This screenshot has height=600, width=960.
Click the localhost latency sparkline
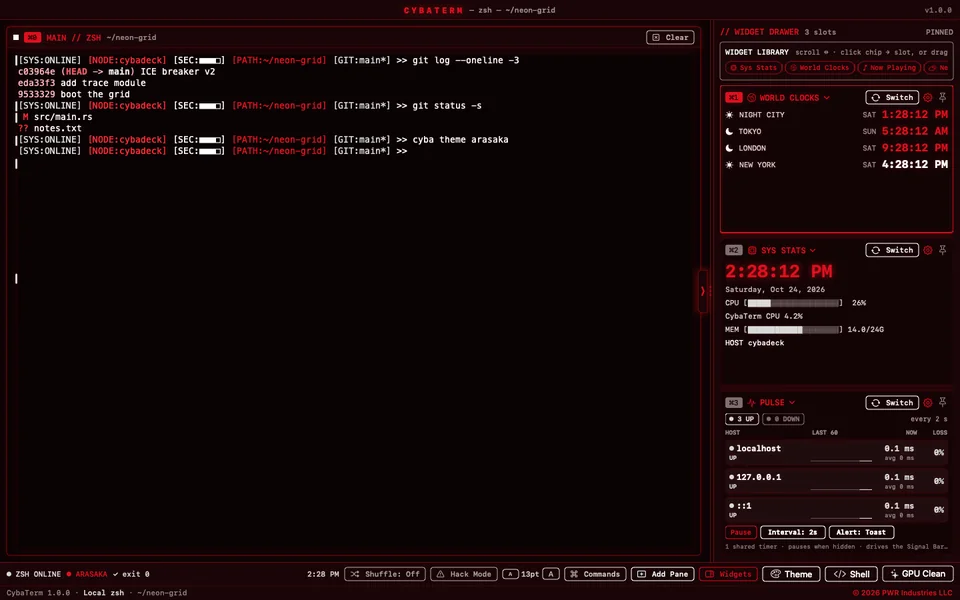coord(841,458)
